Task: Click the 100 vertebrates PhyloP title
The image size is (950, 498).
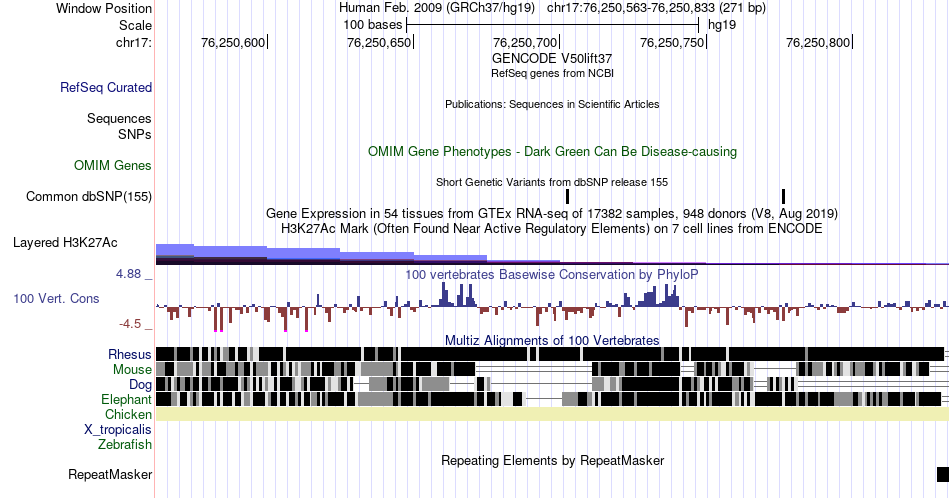Action: (x=552, y=274)
